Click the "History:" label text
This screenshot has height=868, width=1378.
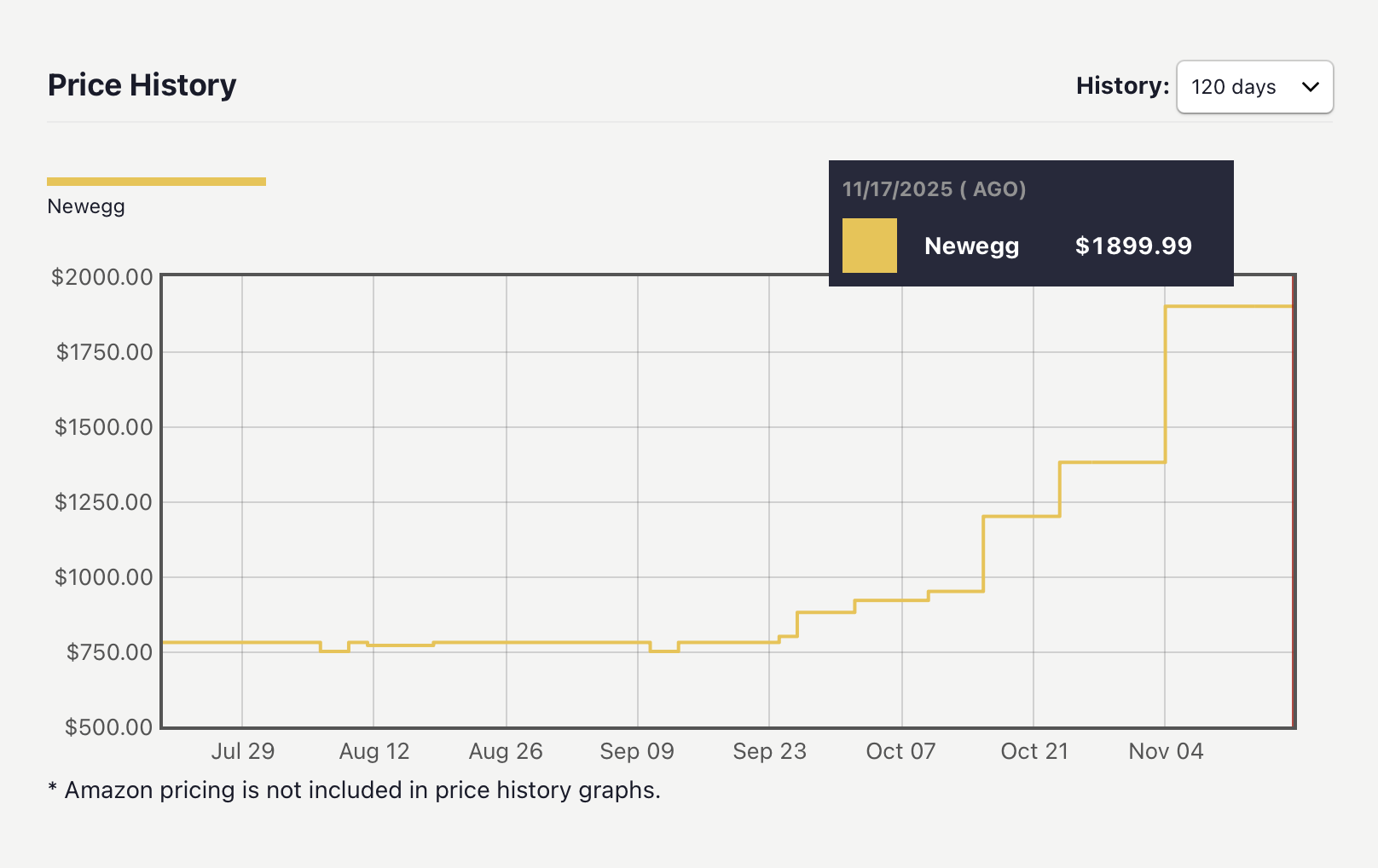pos(1121,86)
